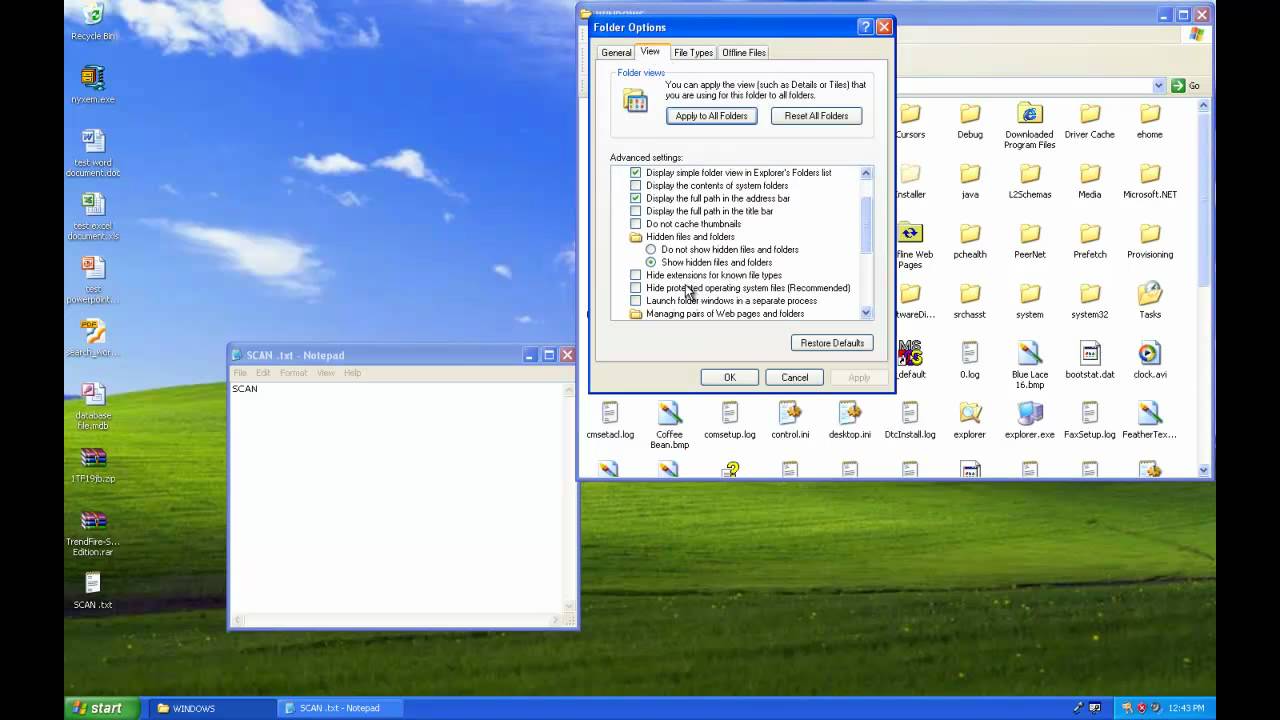Click inside the Notepad text area
1280x720 pixels.
[x=398, y=497]
